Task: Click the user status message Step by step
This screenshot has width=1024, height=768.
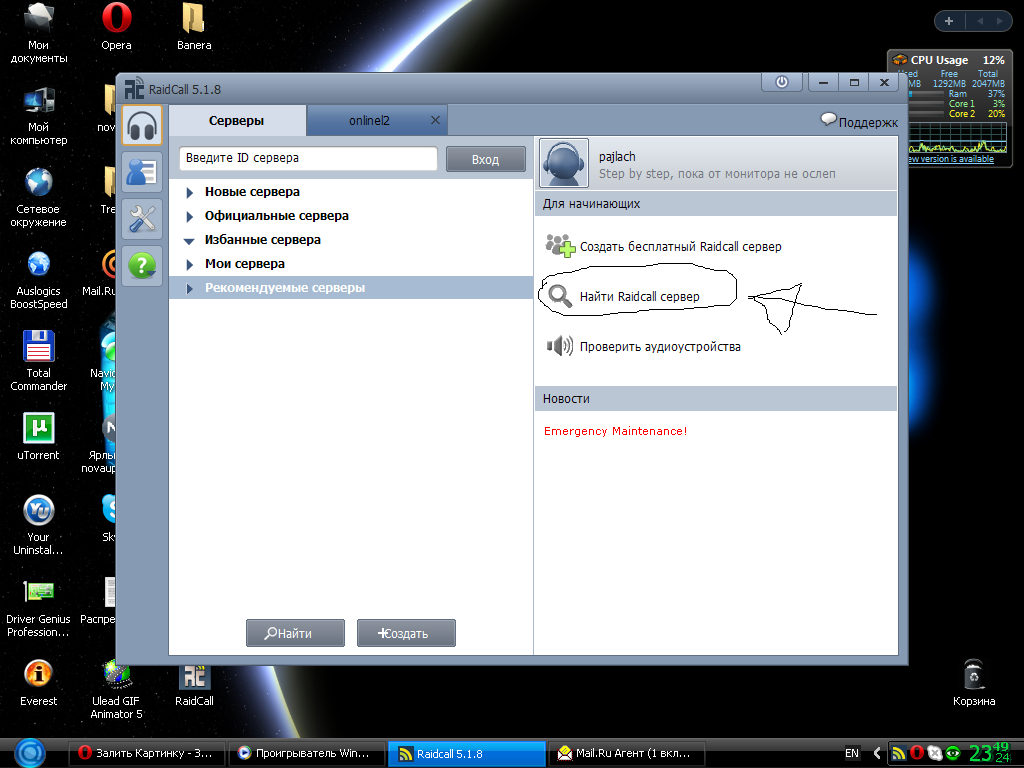Action: pos(717,174)
